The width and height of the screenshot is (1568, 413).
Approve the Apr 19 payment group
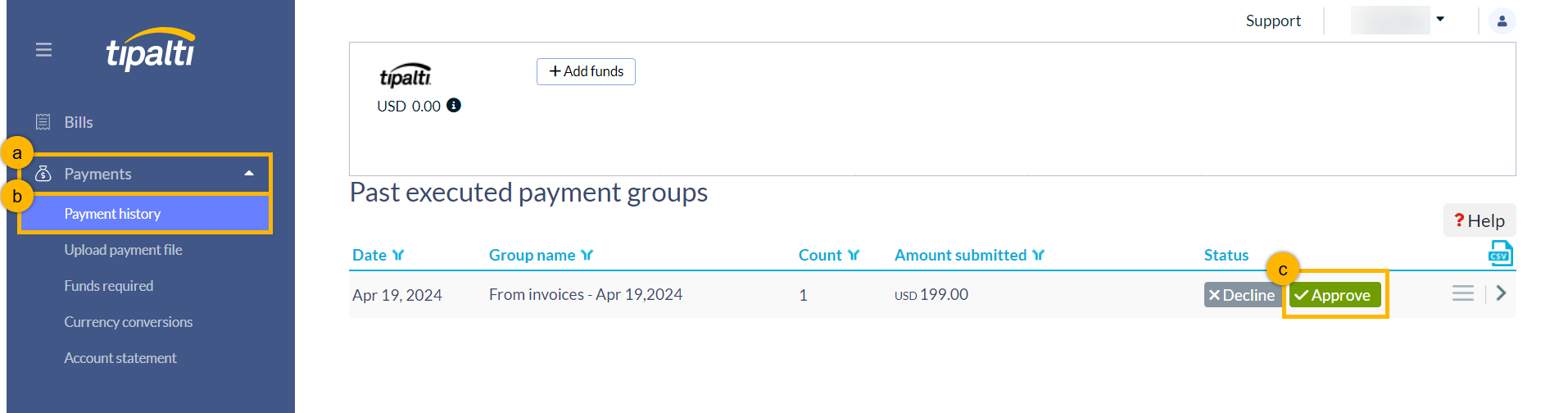(1335, 295)
